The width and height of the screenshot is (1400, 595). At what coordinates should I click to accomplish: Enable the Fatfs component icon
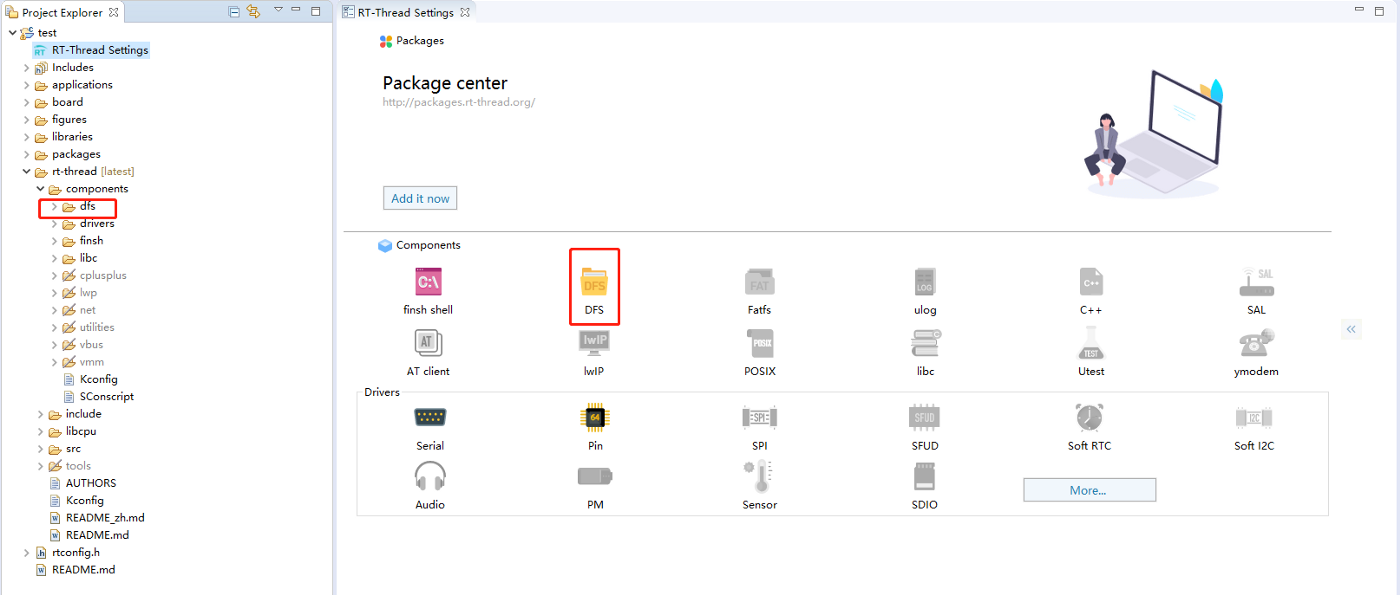[x=759, y=281]
